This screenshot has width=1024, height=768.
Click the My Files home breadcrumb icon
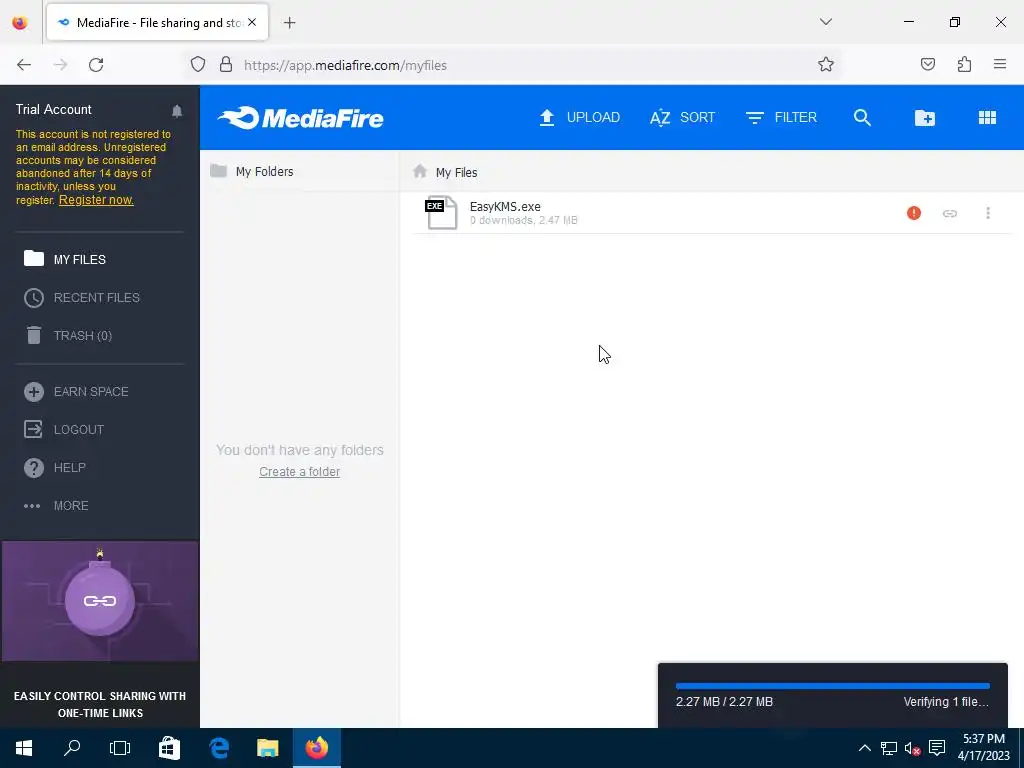click(x=420, y=171)
